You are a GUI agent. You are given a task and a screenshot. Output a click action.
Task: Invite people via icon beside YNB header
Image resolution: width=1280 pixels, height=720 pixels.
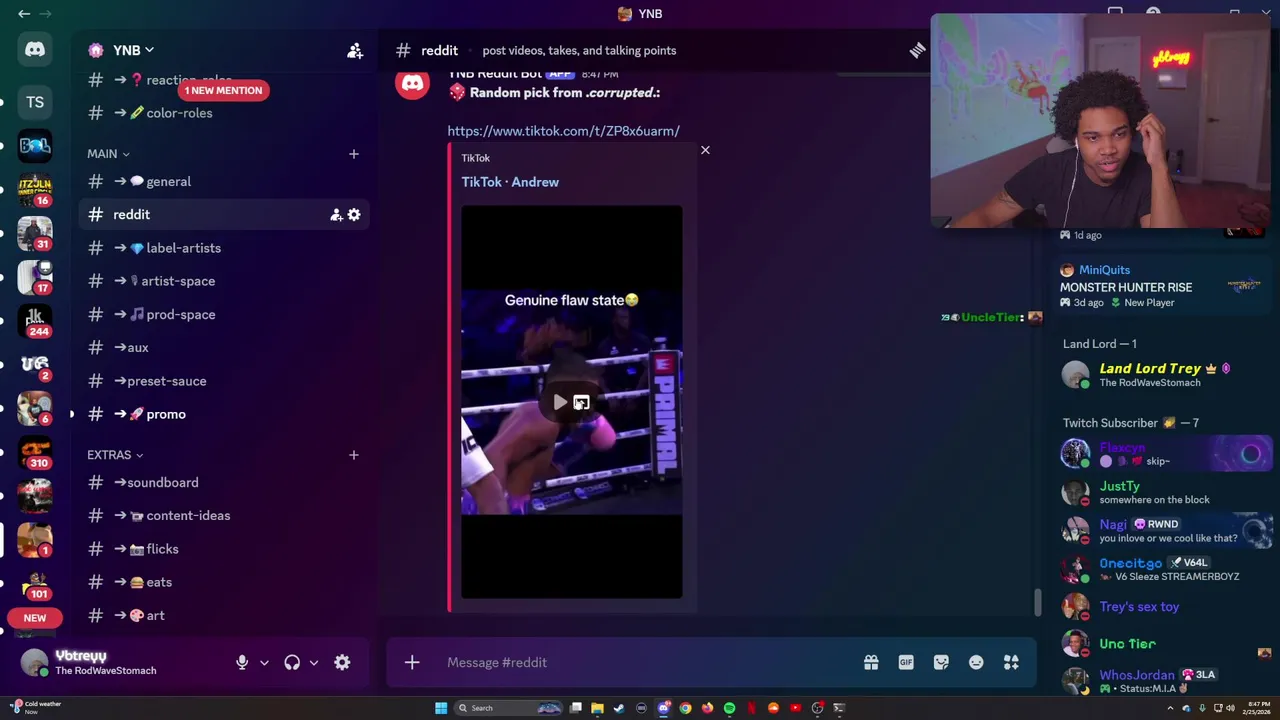[x=355, y=50]
